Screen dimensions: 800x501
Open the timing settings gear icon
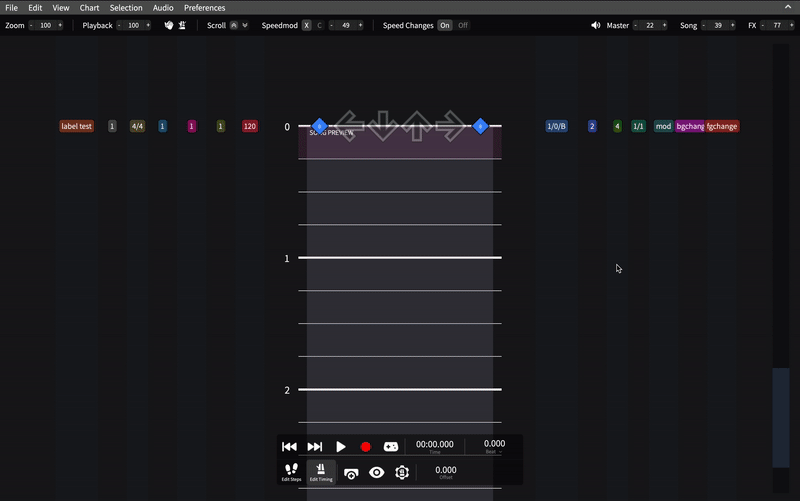[402, 472]
